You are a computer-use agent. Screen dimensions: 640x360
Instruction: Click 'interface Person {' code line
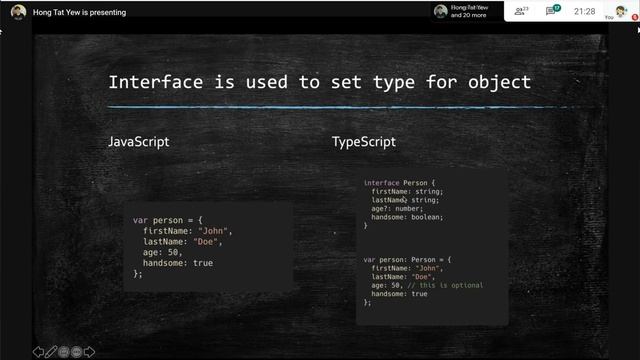click(x=400, y=183)
